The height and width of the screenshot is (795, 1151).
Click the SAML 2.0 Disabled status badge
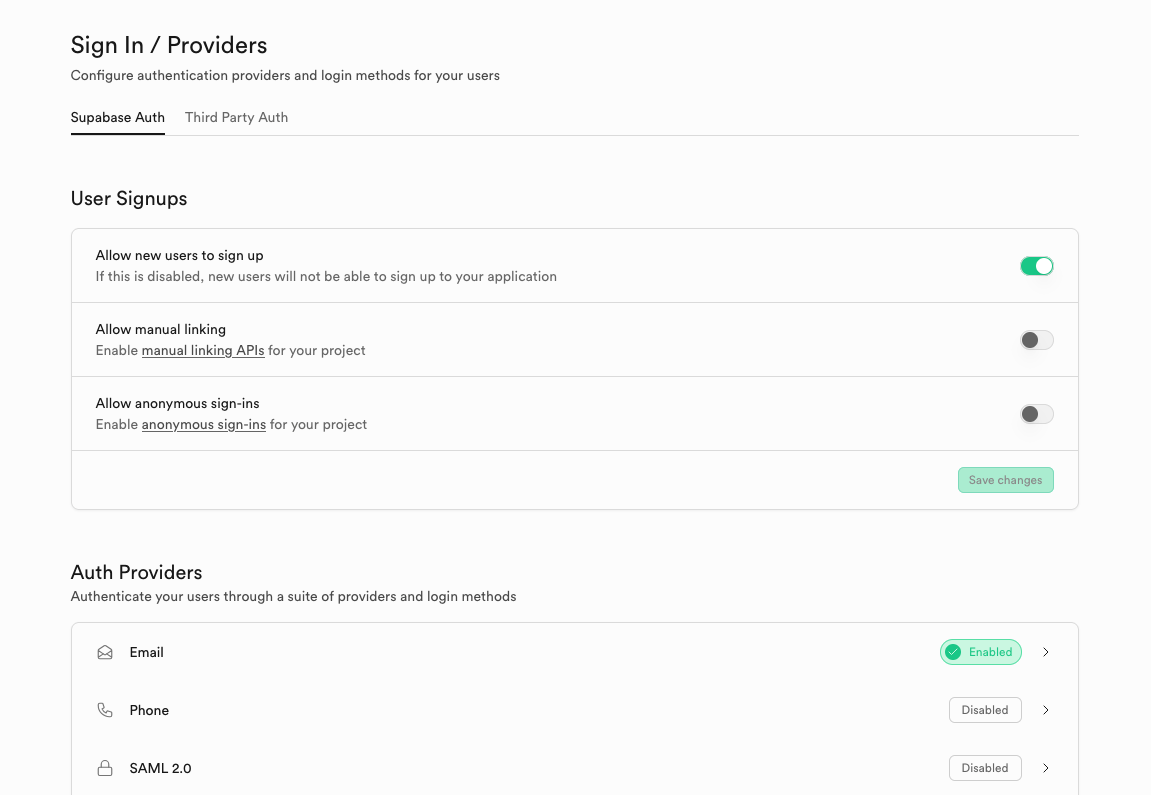[x=985, y=768]
